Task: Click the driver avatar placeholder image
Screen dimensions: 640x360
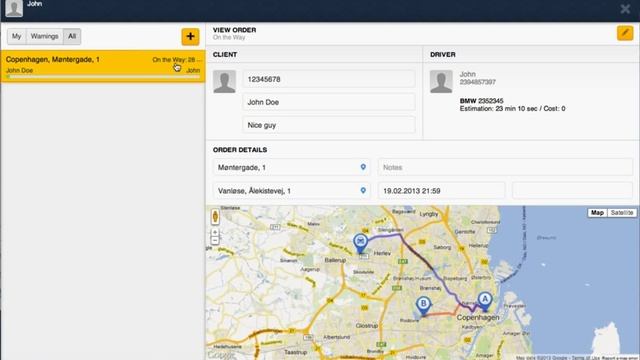Action: pos(441,81)
